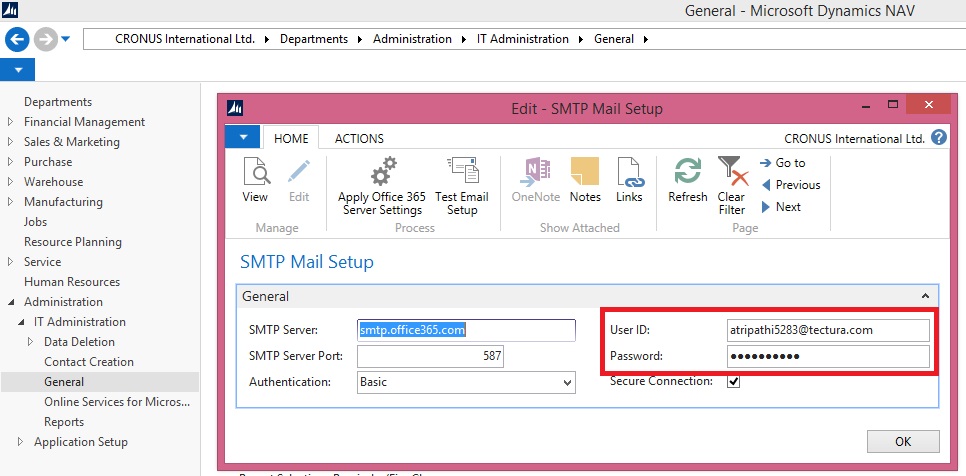
Task: Click the forward navigation arrow
Action: pos(46,40)
